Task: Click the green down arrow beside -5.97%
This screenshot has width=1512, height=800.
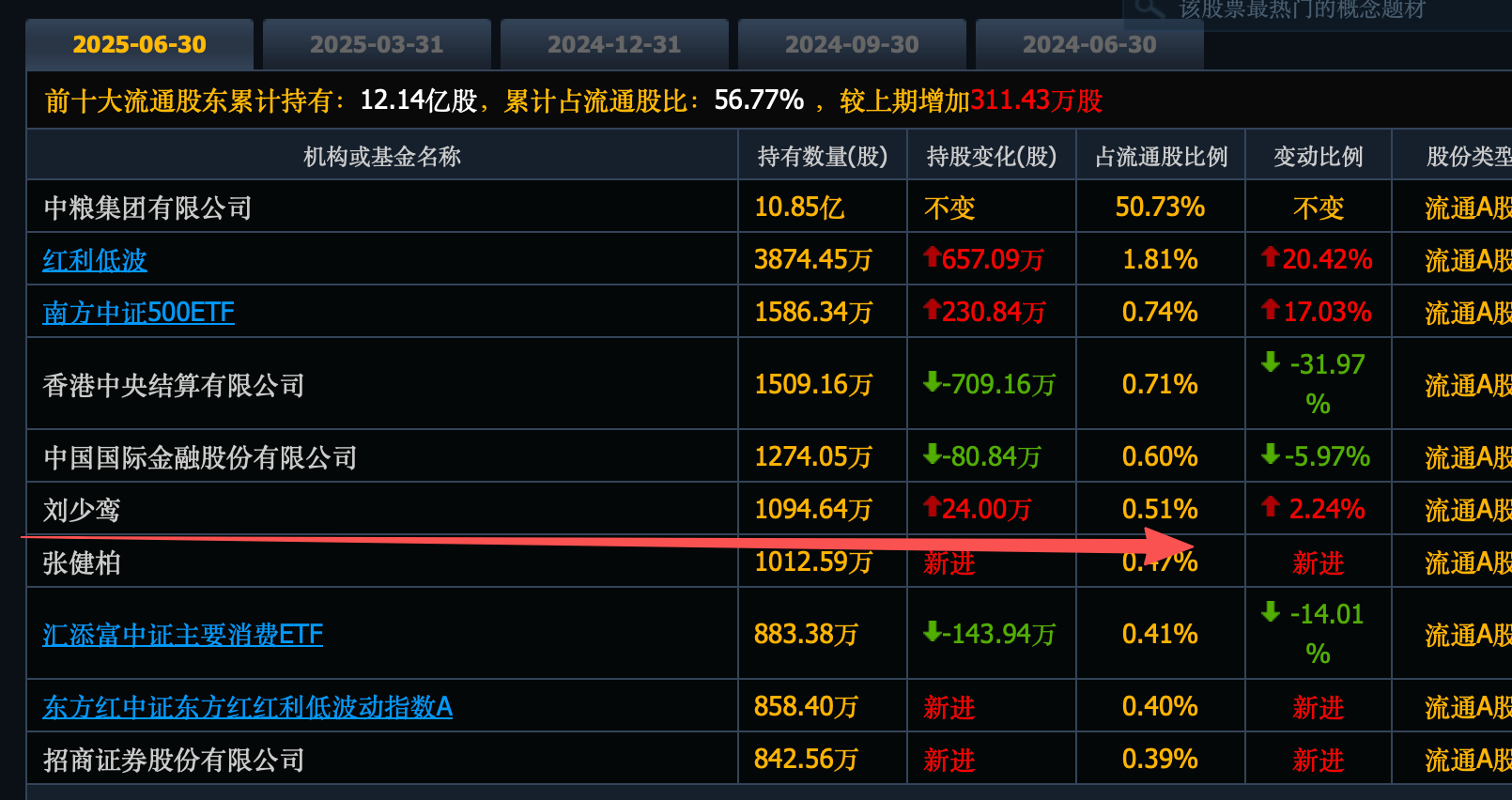Action: click(1270, 454)
